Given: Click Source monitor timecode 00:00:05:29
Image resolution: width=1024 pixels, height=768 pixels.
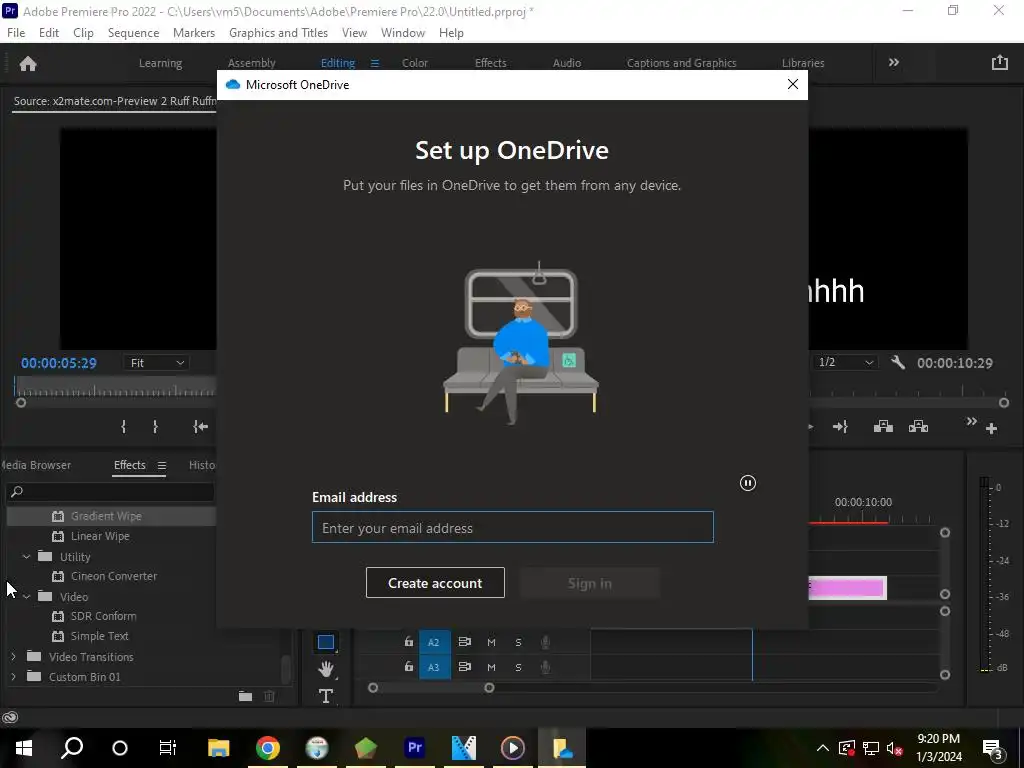Looking at the screenshot, I should point(59,363).
